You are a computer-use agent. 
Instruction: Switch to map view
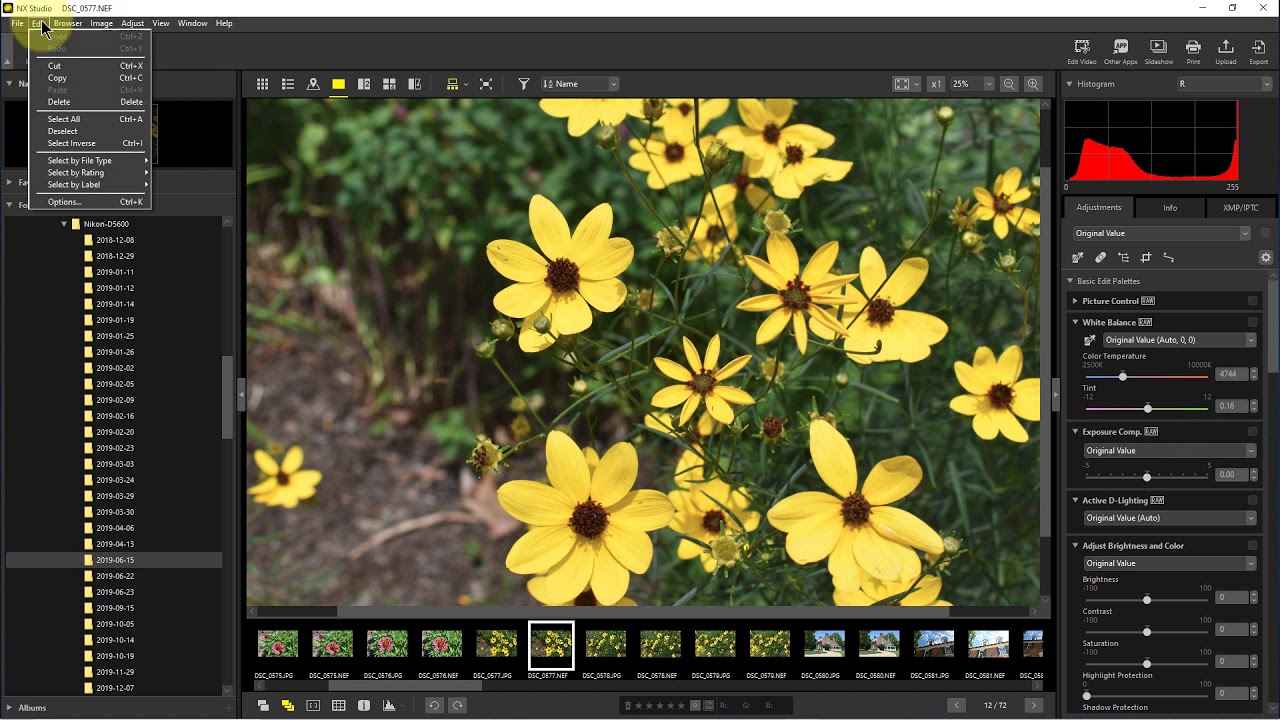pyautogui.click(x=313, y=84)
